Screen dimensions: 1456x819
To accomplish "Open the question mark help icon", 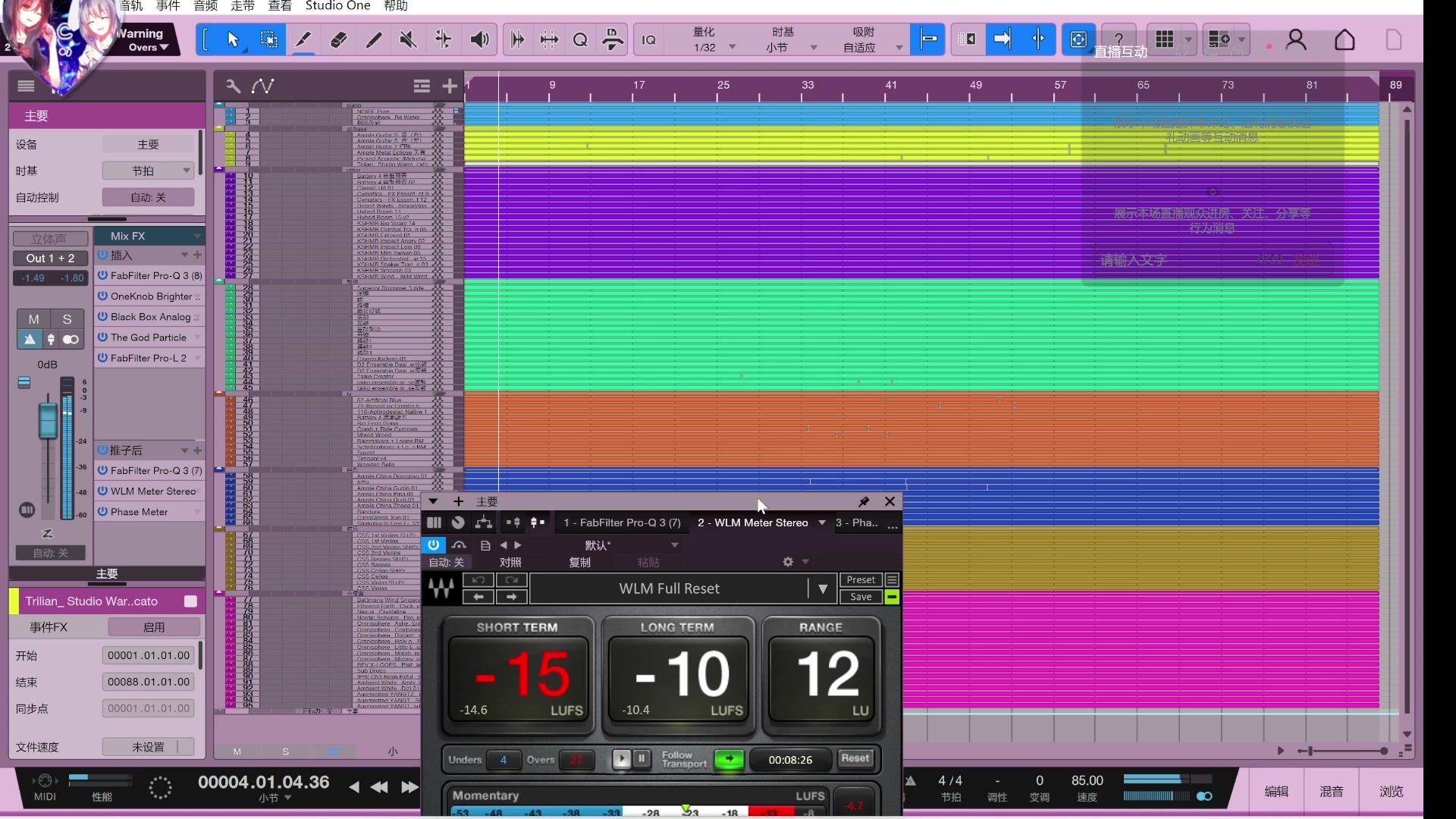I will click(x=1118, y=39).
